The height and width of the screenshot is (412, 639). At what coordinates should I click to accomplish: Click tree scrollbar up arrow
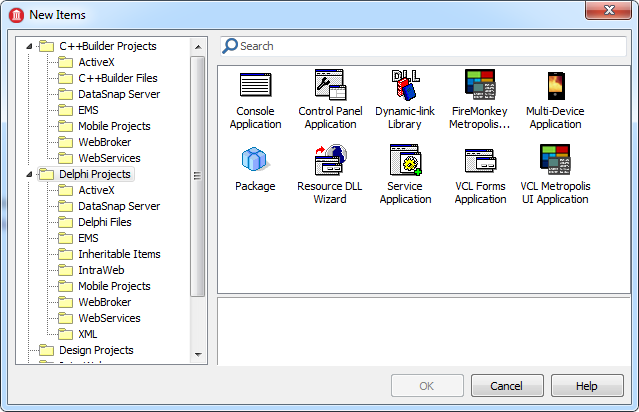pos(198,47)
